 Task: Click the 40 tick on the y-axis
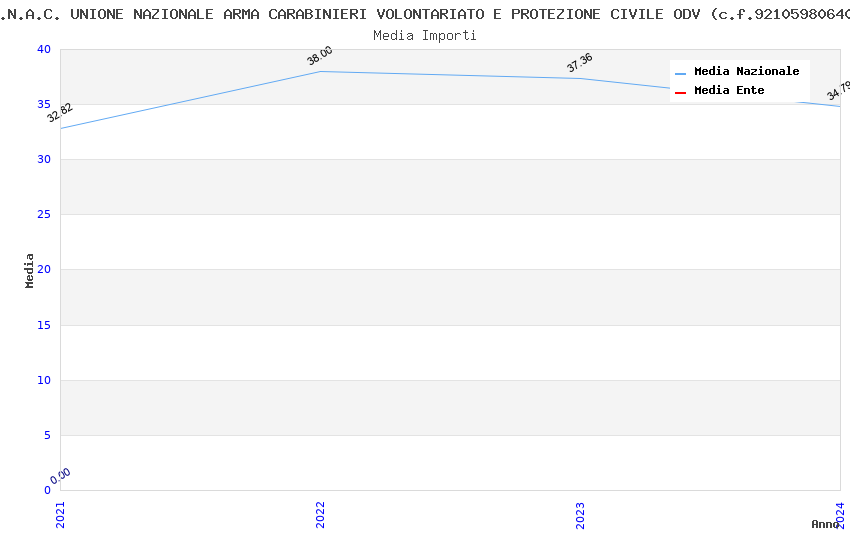(x=43, y=50)
